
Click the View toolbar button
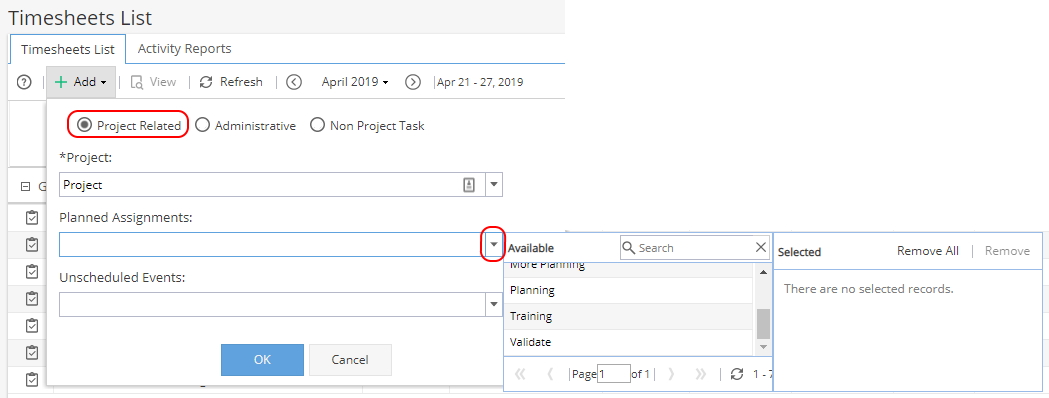(x=153, y=82)
